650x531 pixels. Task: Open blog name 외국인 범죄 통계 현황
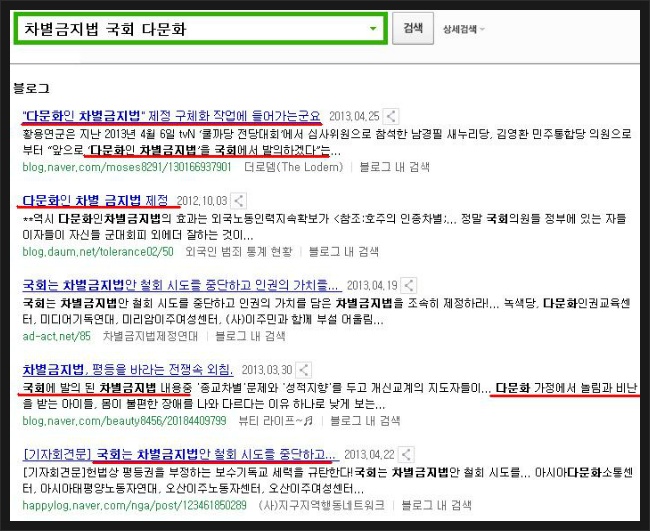(x=239, y=252)
